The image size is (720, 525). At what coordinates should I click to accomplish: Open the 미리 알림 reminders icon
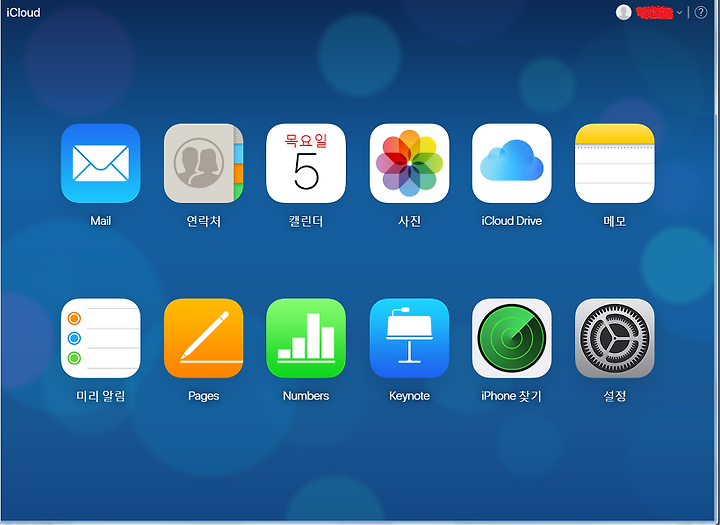point(101,338)
